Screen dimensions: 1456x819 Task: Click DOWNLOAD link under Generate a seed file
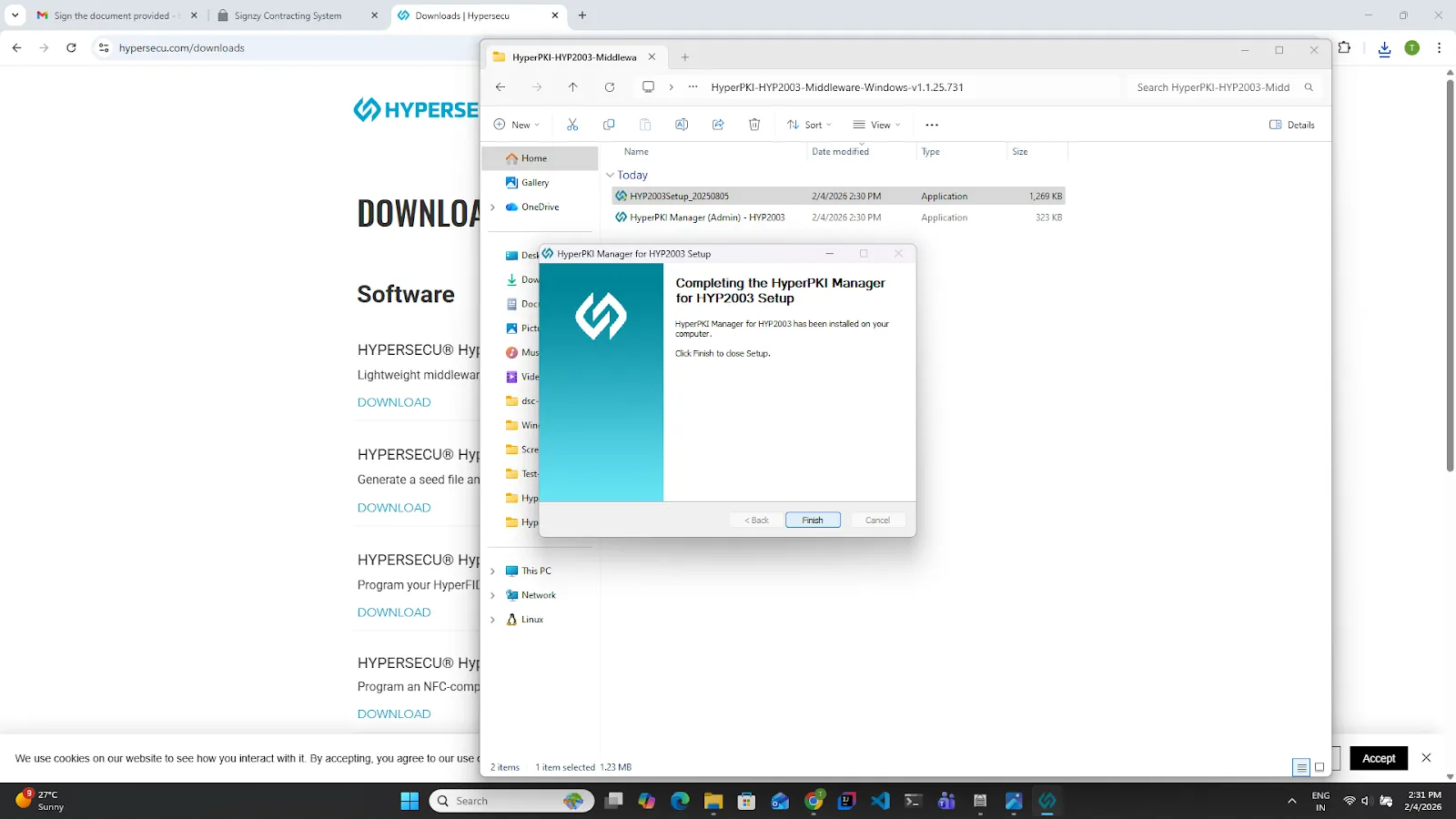click(x=394, y=508)
